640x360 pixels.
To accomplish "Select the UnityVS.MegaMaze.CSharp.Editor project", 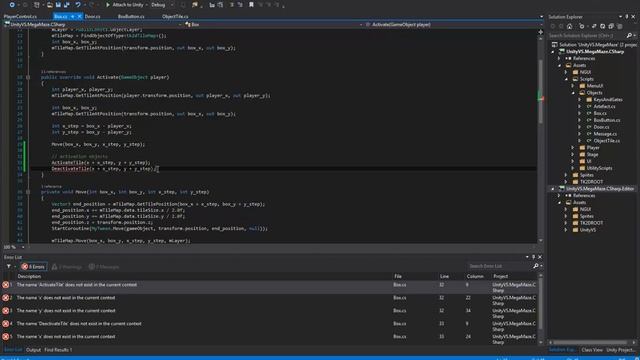I will [600, 189].
